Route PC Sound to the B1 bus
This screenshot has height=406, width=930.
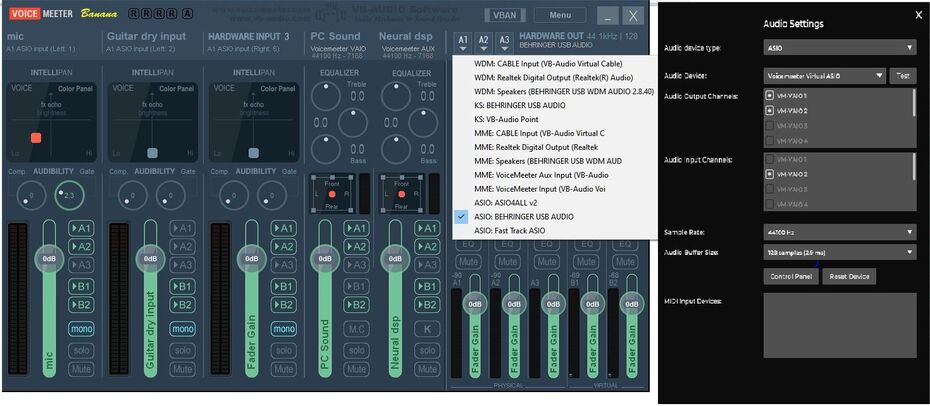tap(356, 287)
